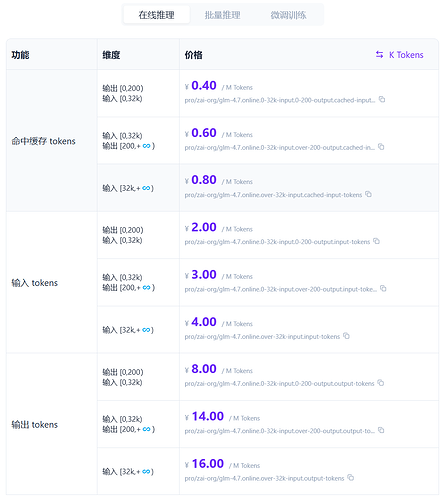The width and height of the screenshot is (441, 500).
Task: Click the 输入 tokens row label
Action: point(35,283)
